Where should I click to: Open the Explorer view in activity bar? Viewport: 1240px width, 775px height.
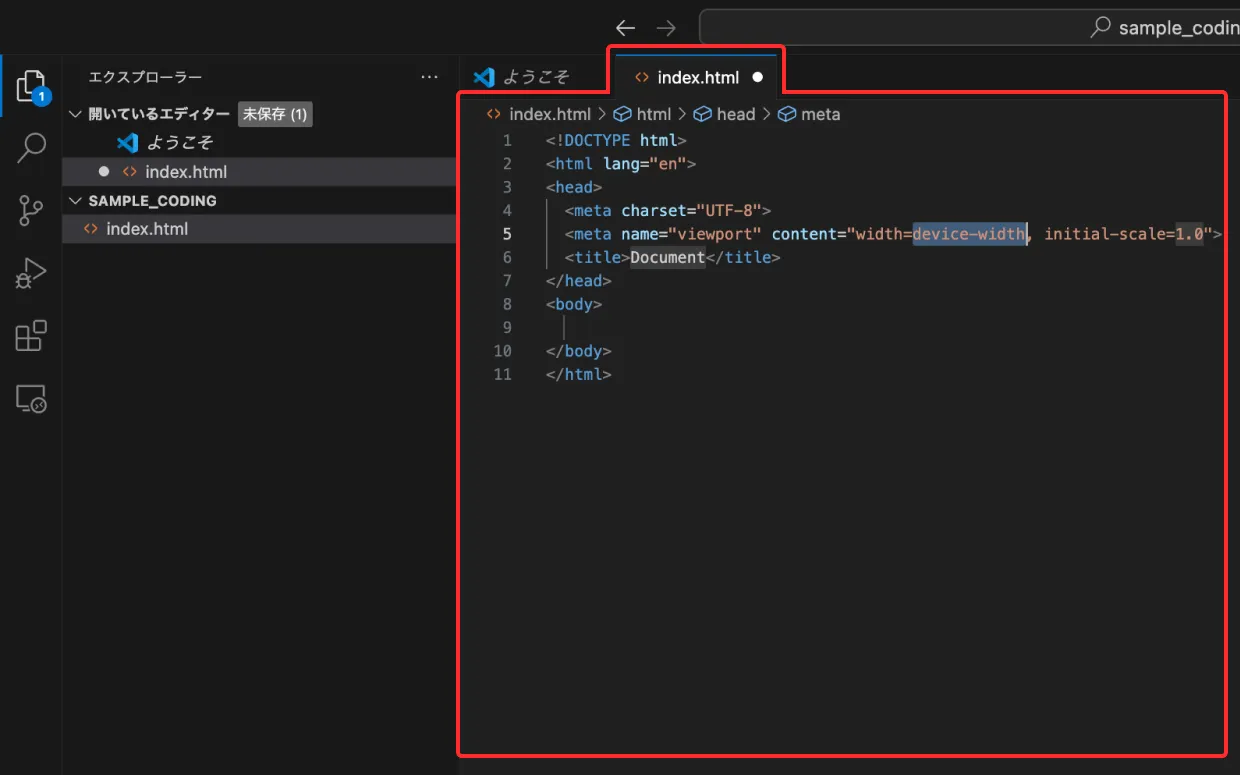[x=32, y=88]
